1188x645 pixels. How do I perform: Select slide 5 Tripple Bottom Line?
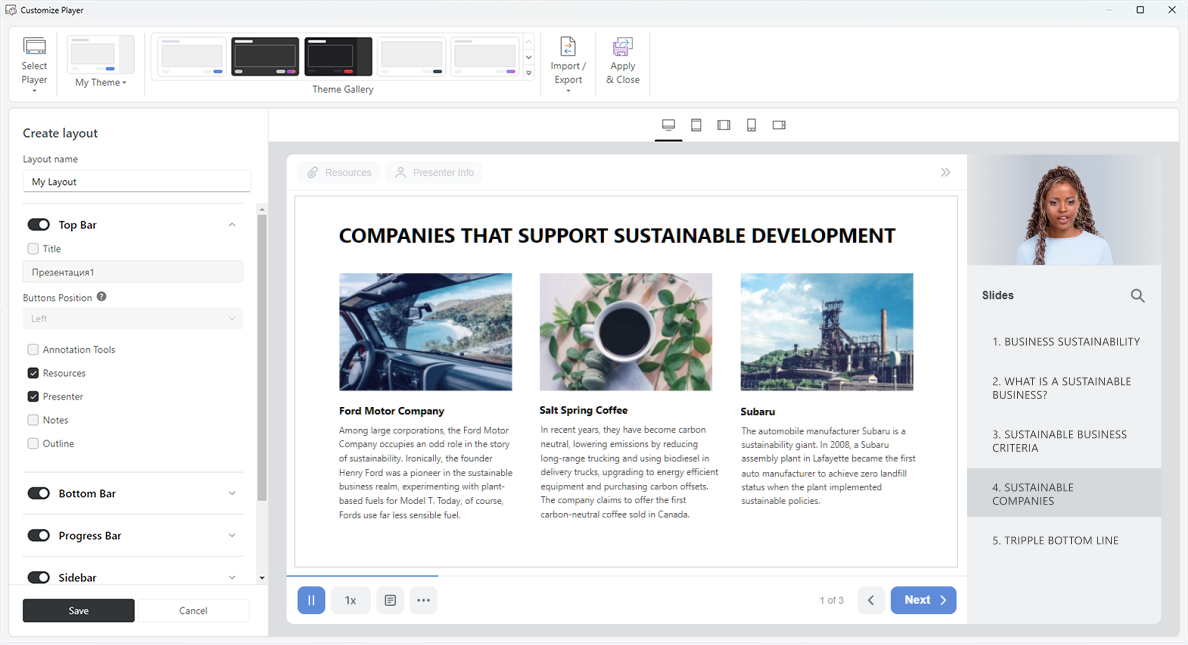1055,541
